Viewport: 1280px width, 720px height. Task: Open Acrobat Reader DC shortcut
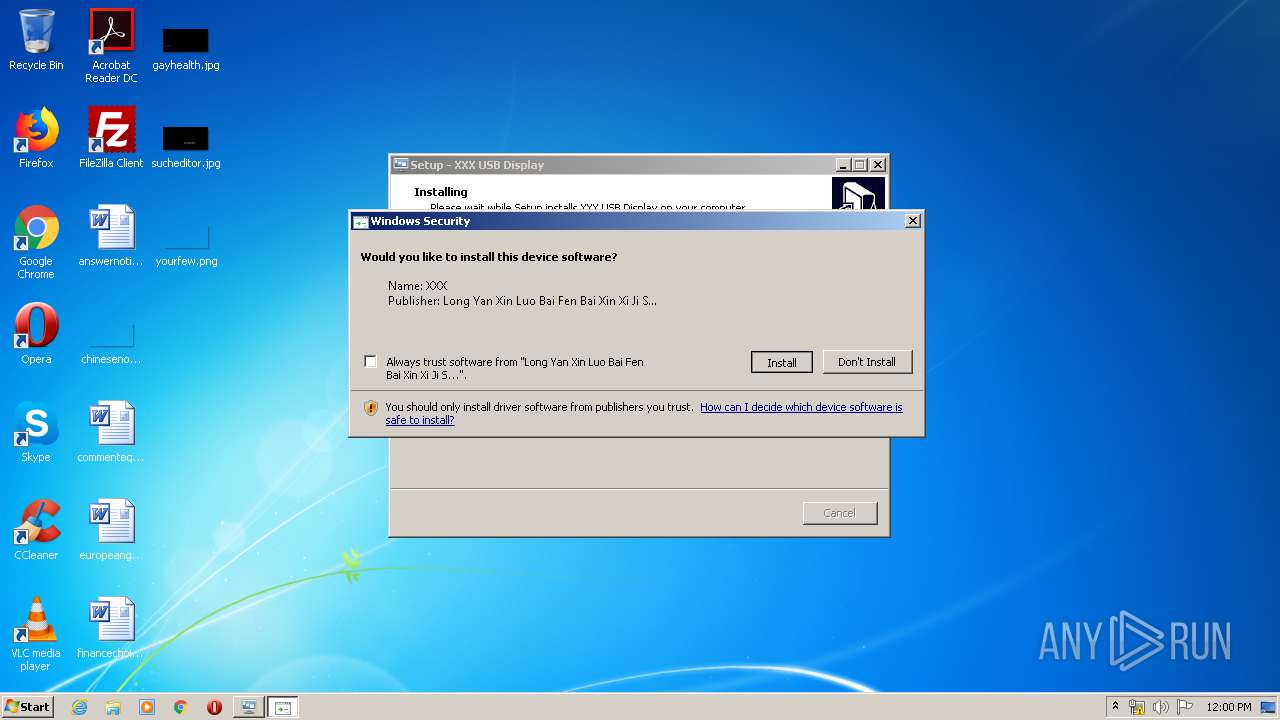coord(111,46)
